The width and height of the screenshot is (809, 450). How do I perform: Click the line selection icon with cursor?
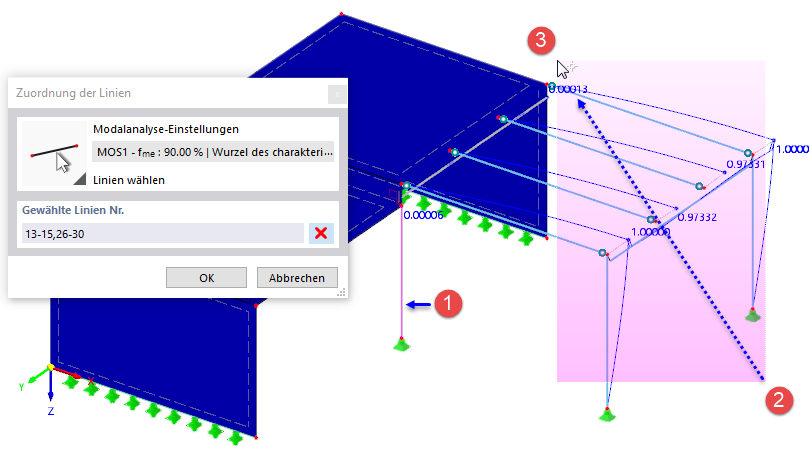click(54, 154)
